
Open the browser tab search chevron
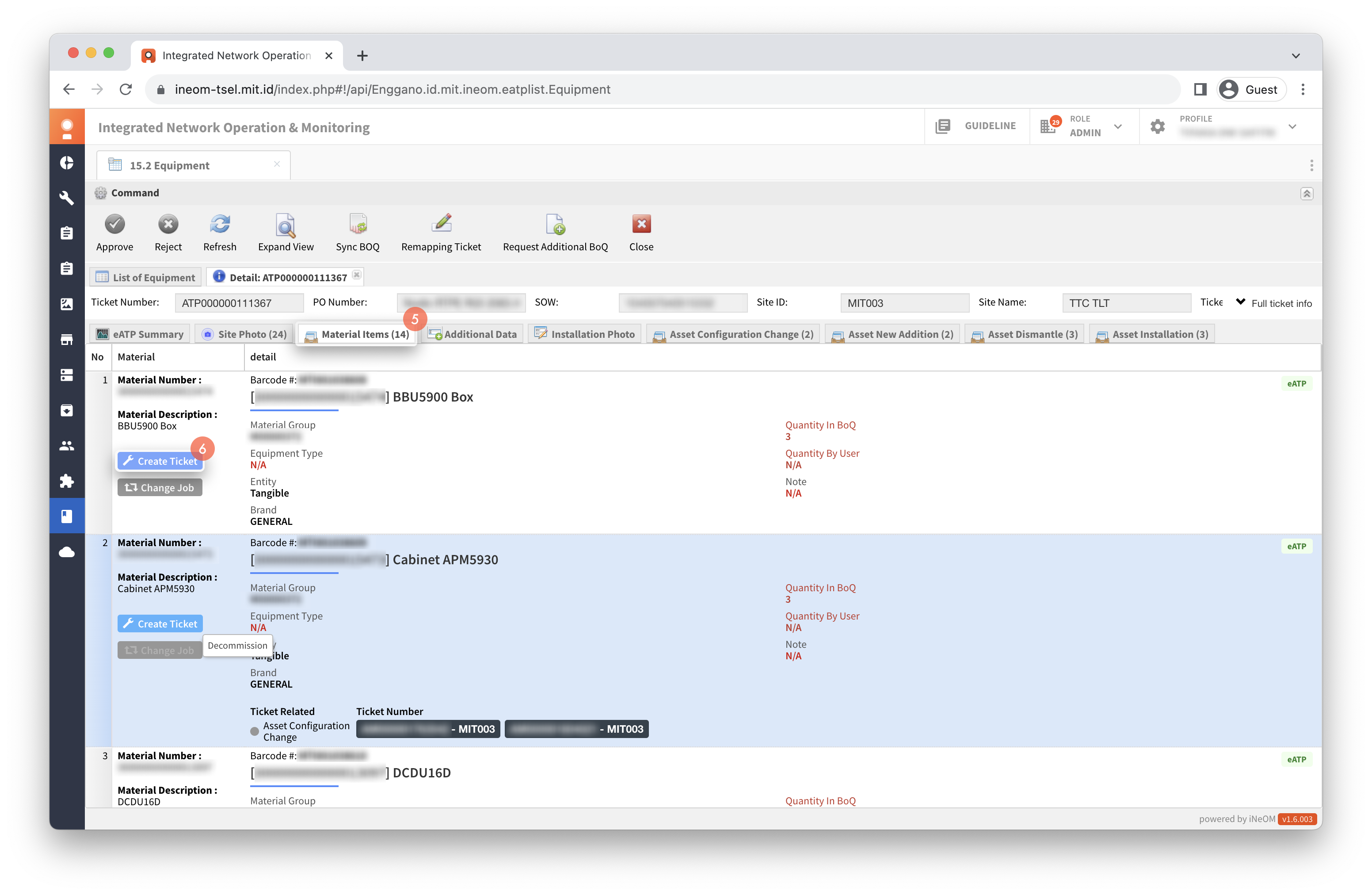click(1296, 56)
